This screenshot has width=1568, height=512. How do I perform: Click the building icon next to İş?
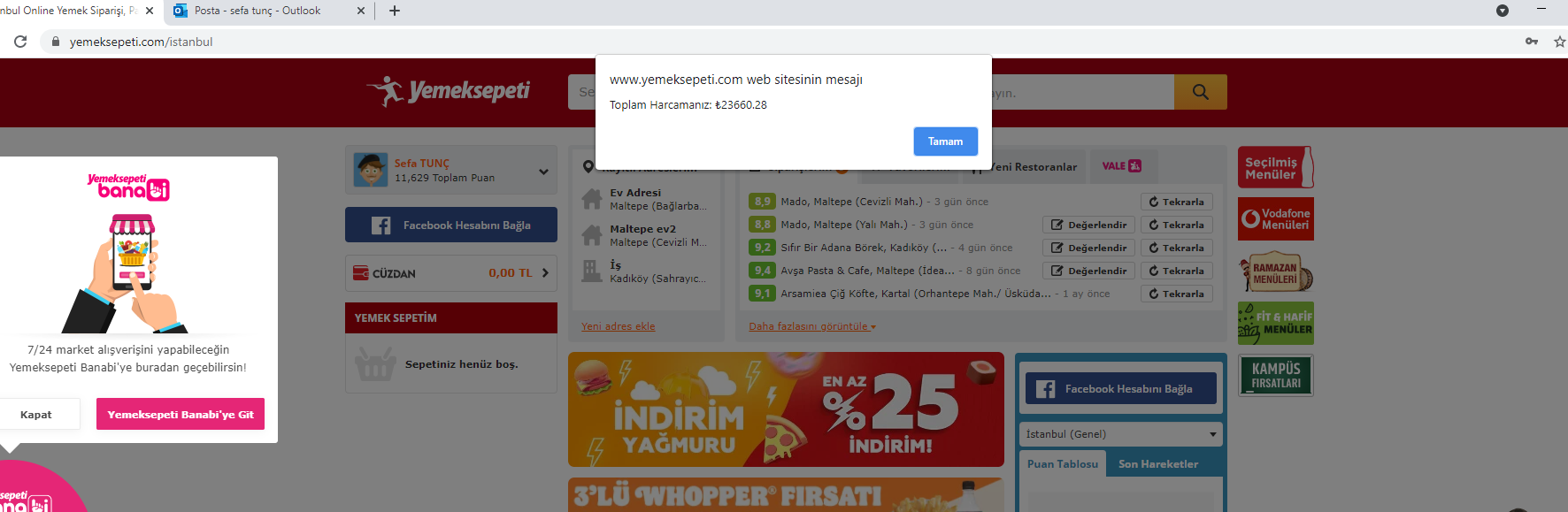click(592, 271)
